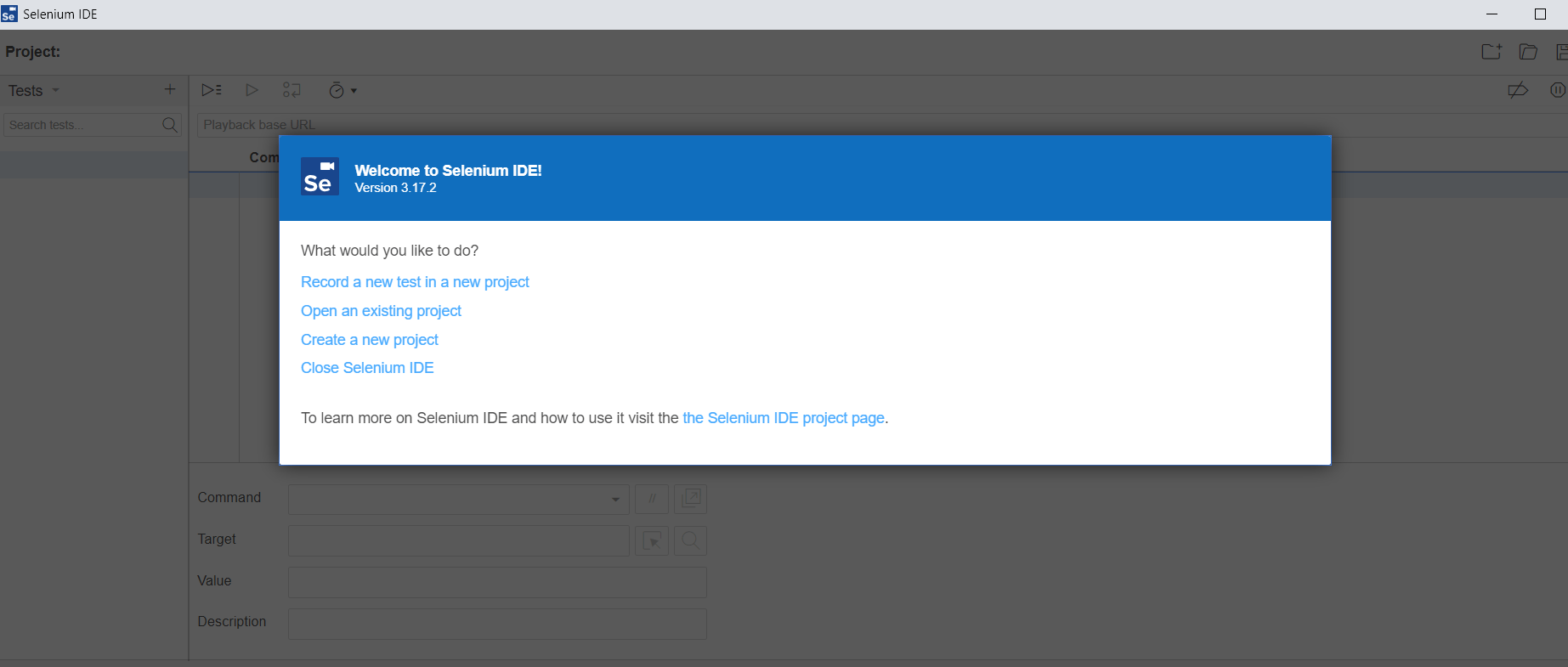Click the Save project icon
The width and height of the screenshot is (1568, 667).
point(1561,52)
